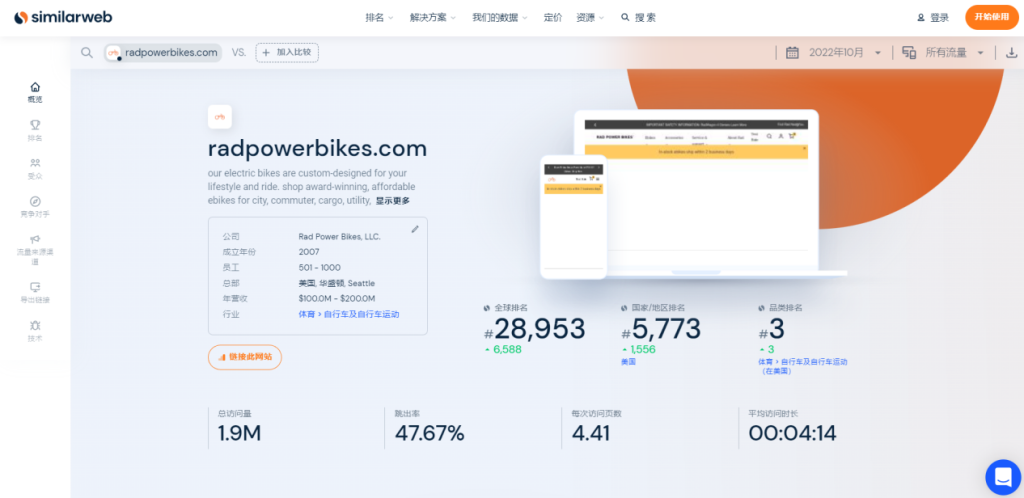
Task: Expand the 我们的数据 top menu
Action: tap(500, 18)
